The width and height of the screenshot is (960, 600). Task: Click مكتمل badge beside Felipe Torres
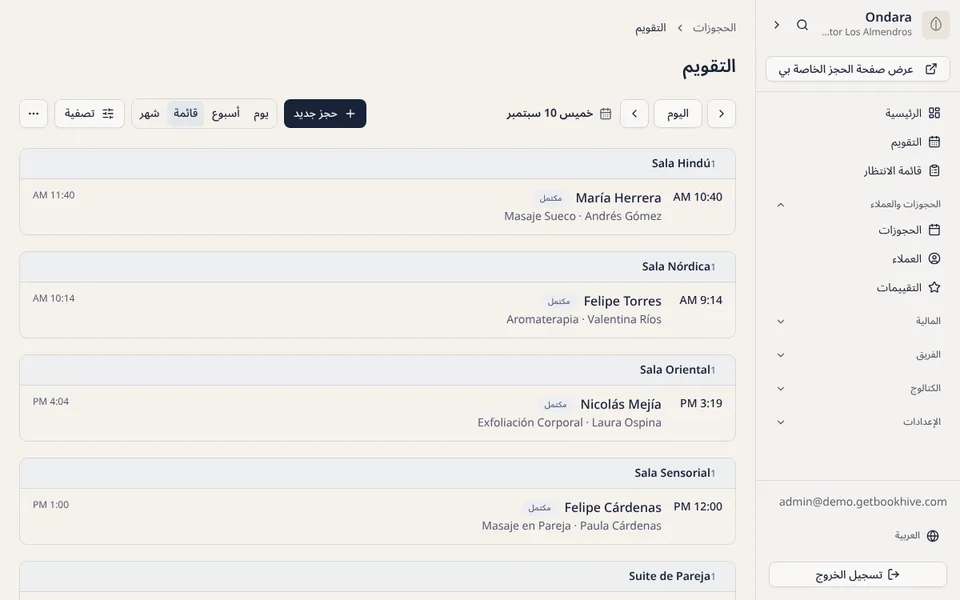[x=558, y=301]
